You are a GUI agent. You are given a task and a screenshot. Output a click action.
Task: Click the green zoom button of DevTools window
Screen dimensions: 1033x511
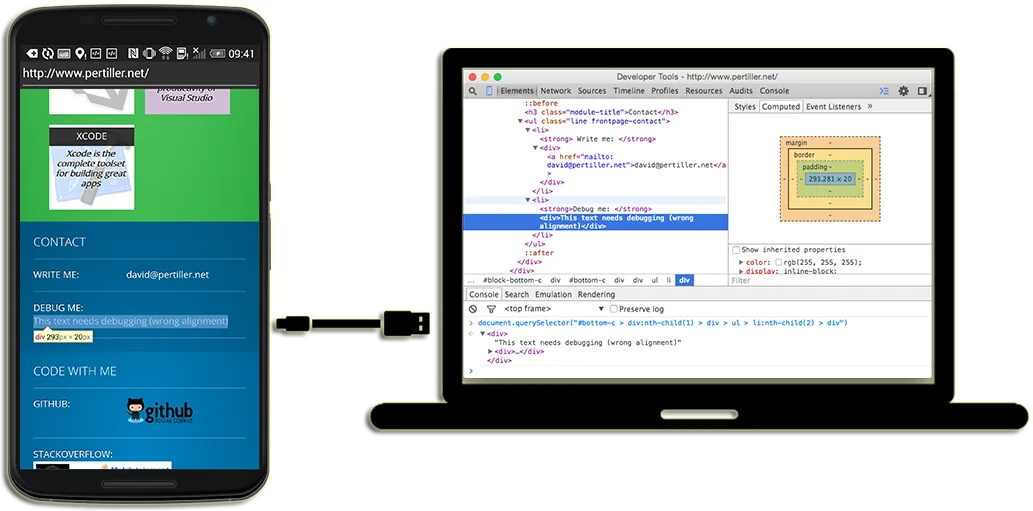pos(497,77)
